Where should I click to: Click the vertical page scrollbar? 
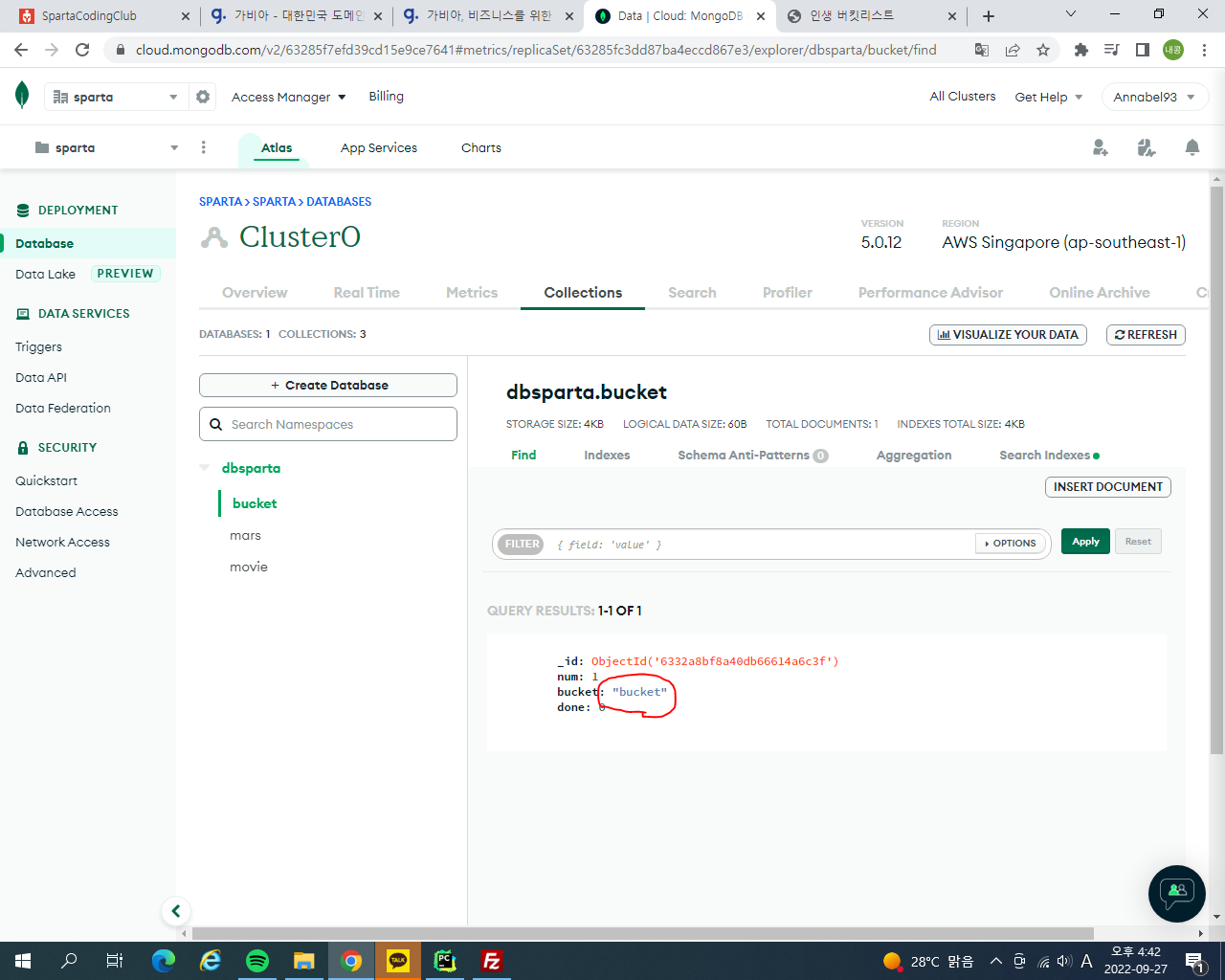click(1216, 469)
